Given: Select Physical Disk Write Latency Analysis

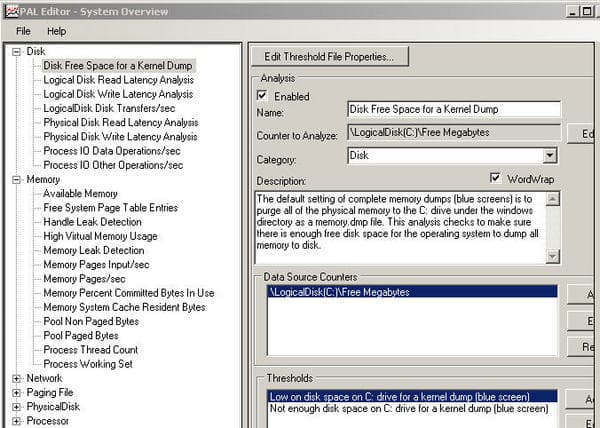Looking at the screenshot, I should tap(121, 137).
